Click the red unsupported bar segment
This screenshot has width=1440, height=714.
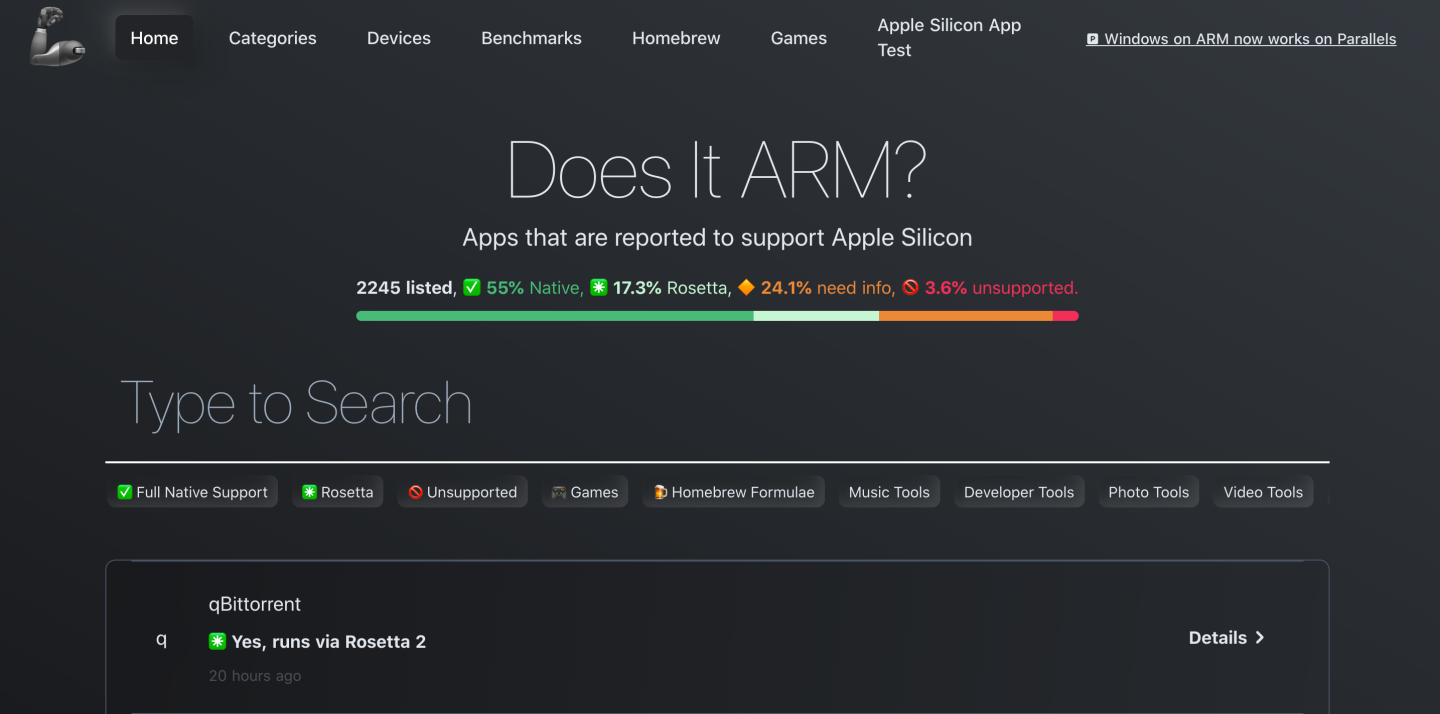pos(1066,316)
